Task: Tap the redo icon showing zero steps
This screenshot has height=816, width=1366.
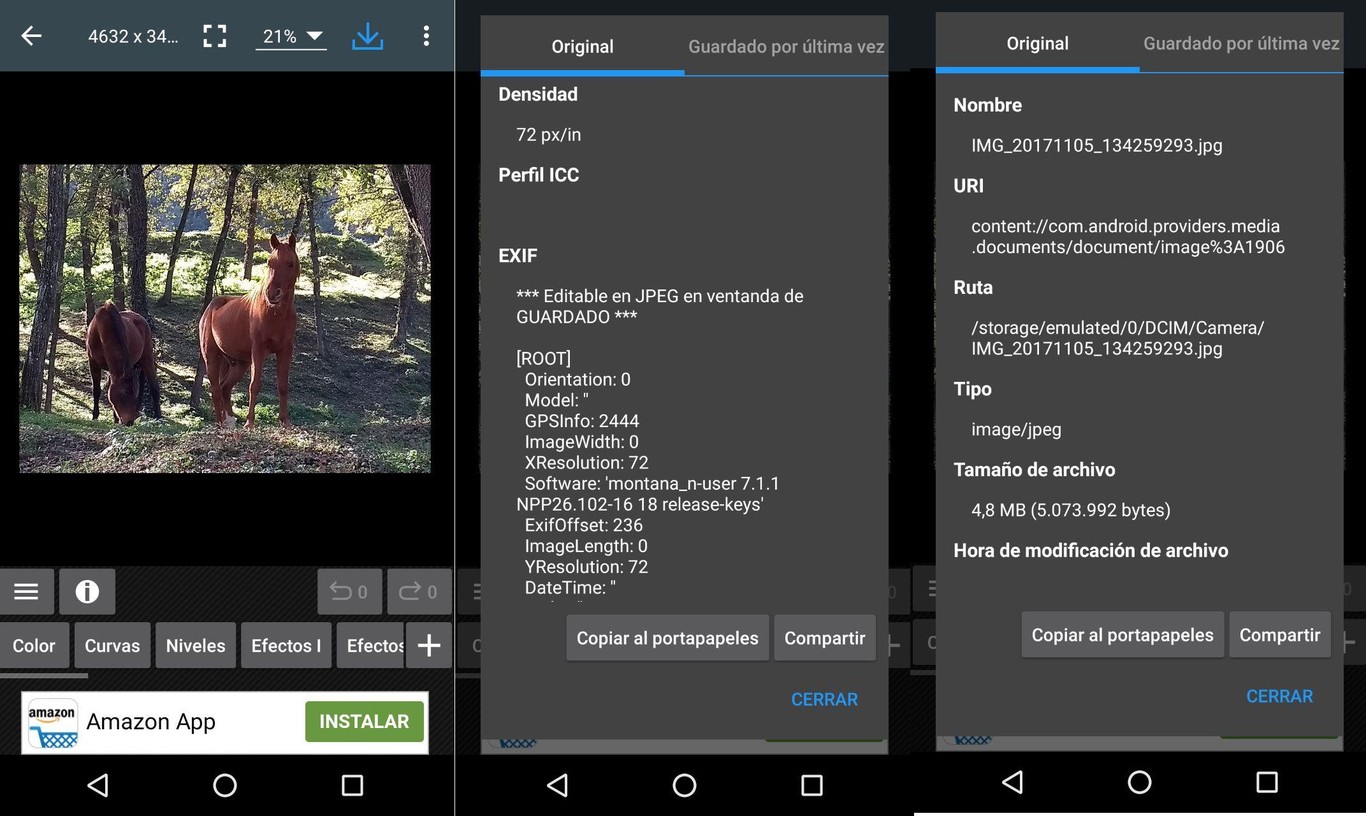Action: 418,591
